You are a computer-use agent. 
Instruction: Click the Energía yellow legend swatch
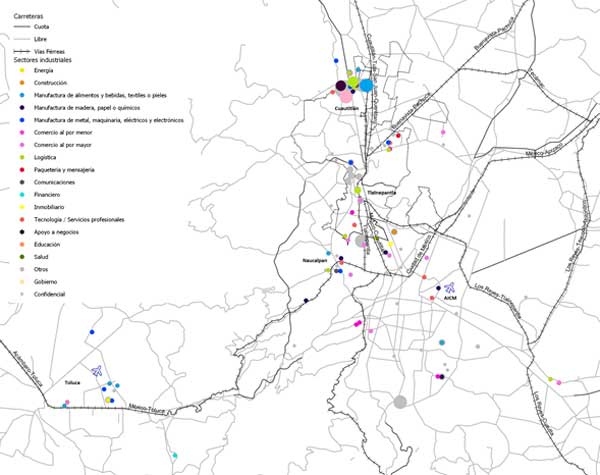(22, 70)
